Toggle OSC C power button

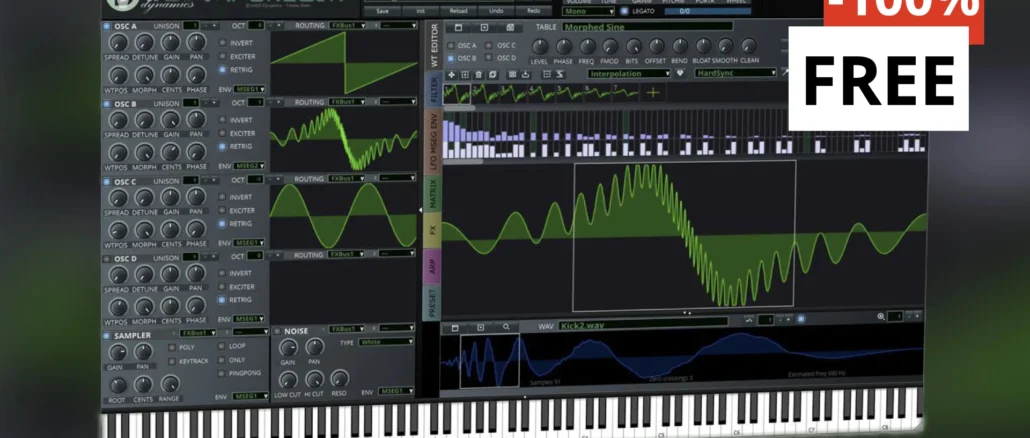click(107, 181)
